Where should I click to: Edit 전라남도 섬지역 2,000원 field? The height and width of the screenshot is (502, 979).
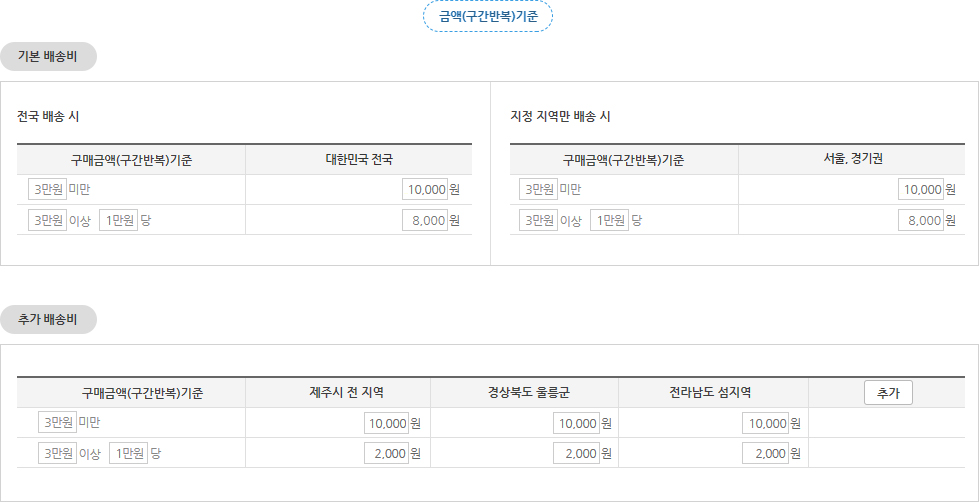(765, 453)
